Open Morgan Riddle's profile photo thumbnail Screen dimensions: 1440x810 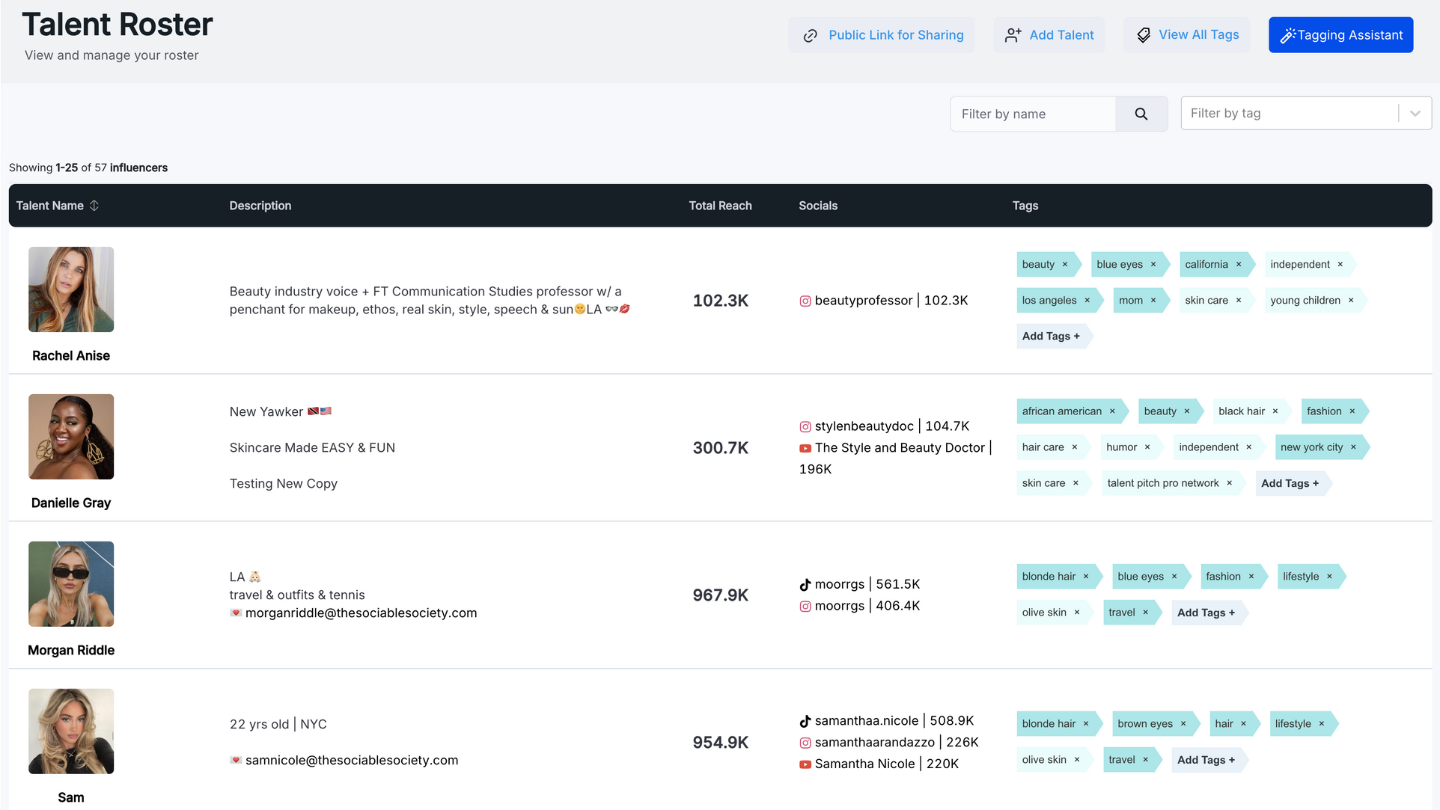71,584
